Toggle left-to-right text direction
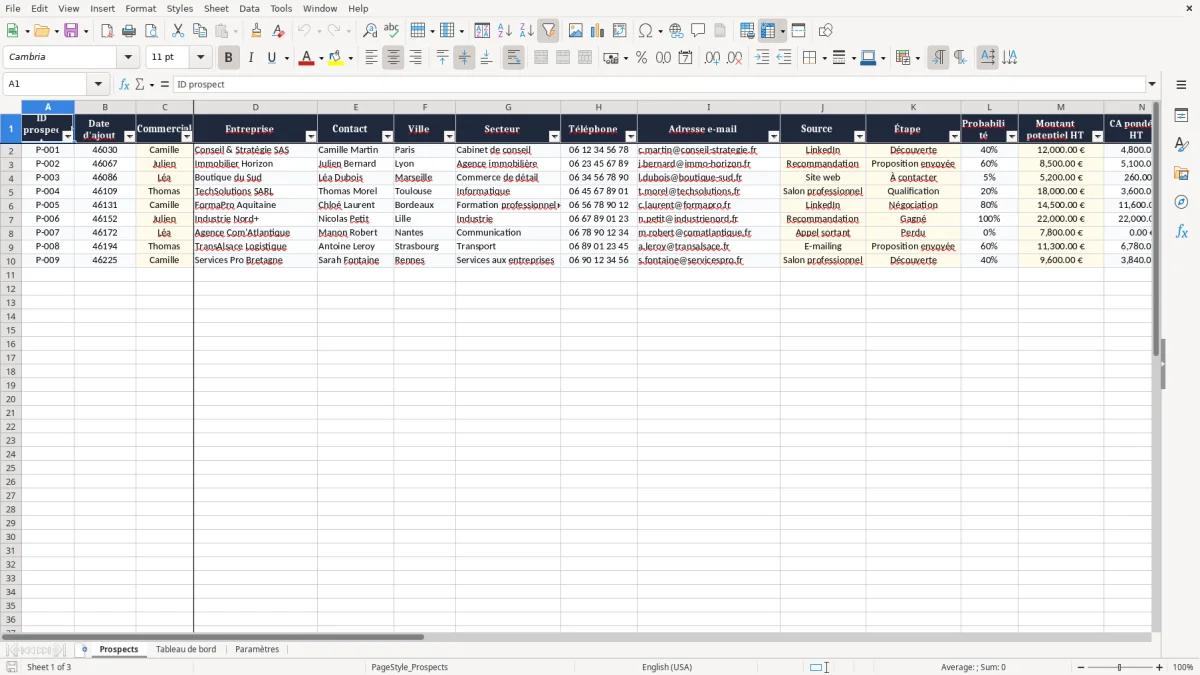 [938, 58]
